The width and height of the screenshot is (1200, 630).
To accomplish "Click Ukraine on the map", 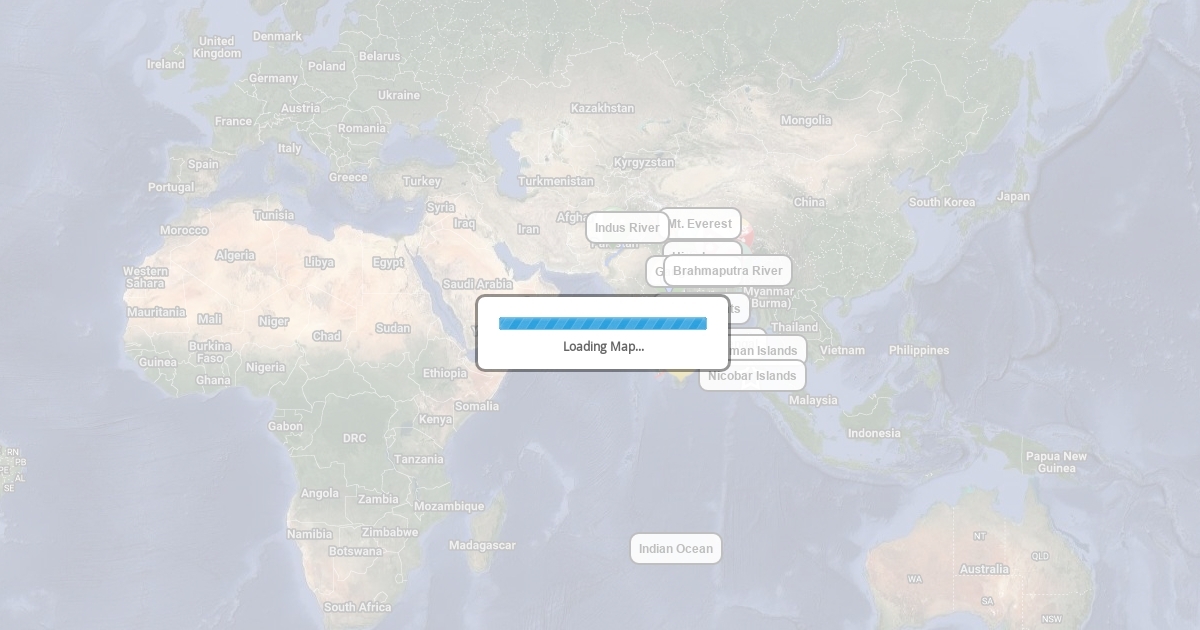I will tap(399, 95).
